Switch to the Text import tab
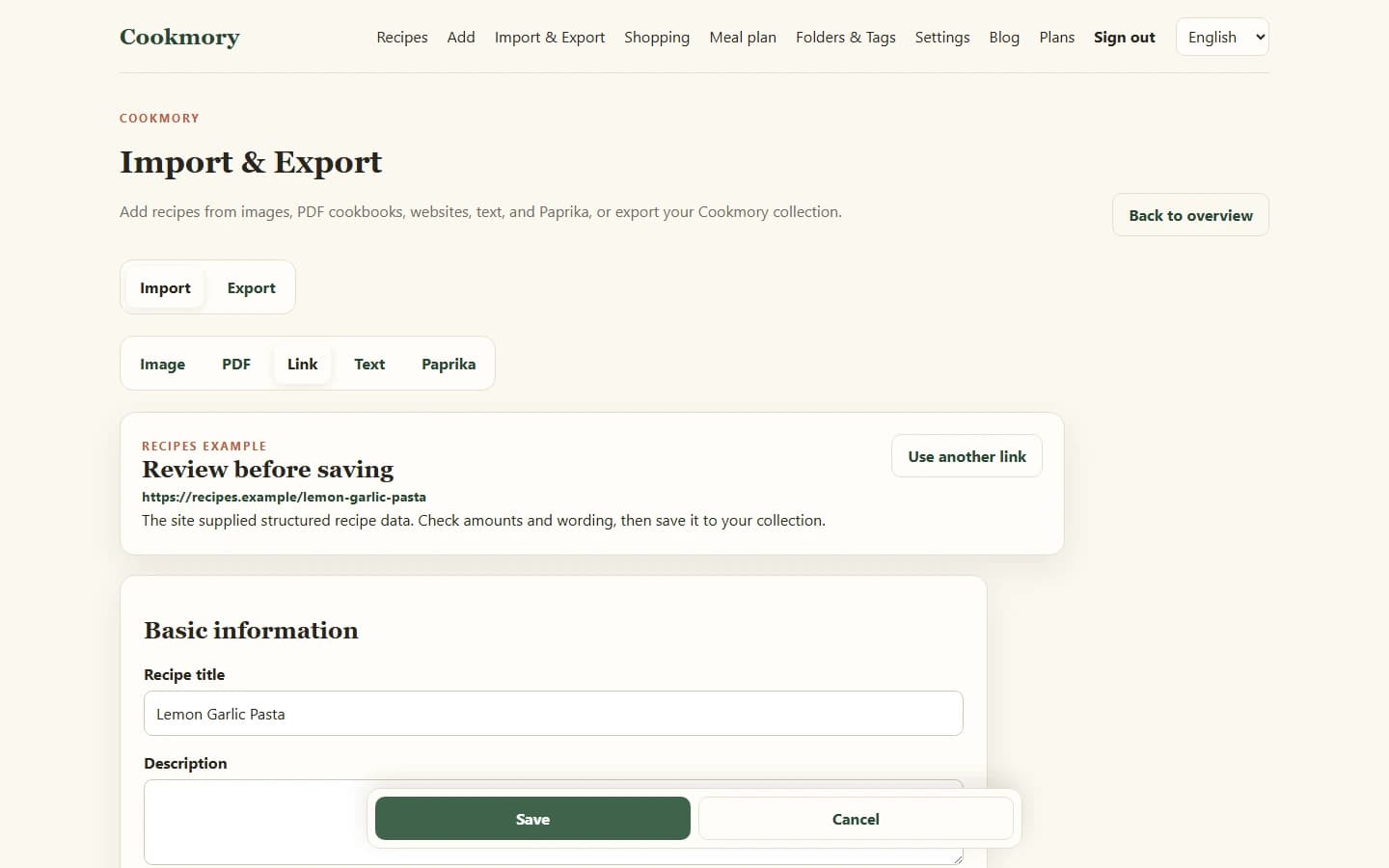This screenshot has height=868, width=1389. coord(369,364)
